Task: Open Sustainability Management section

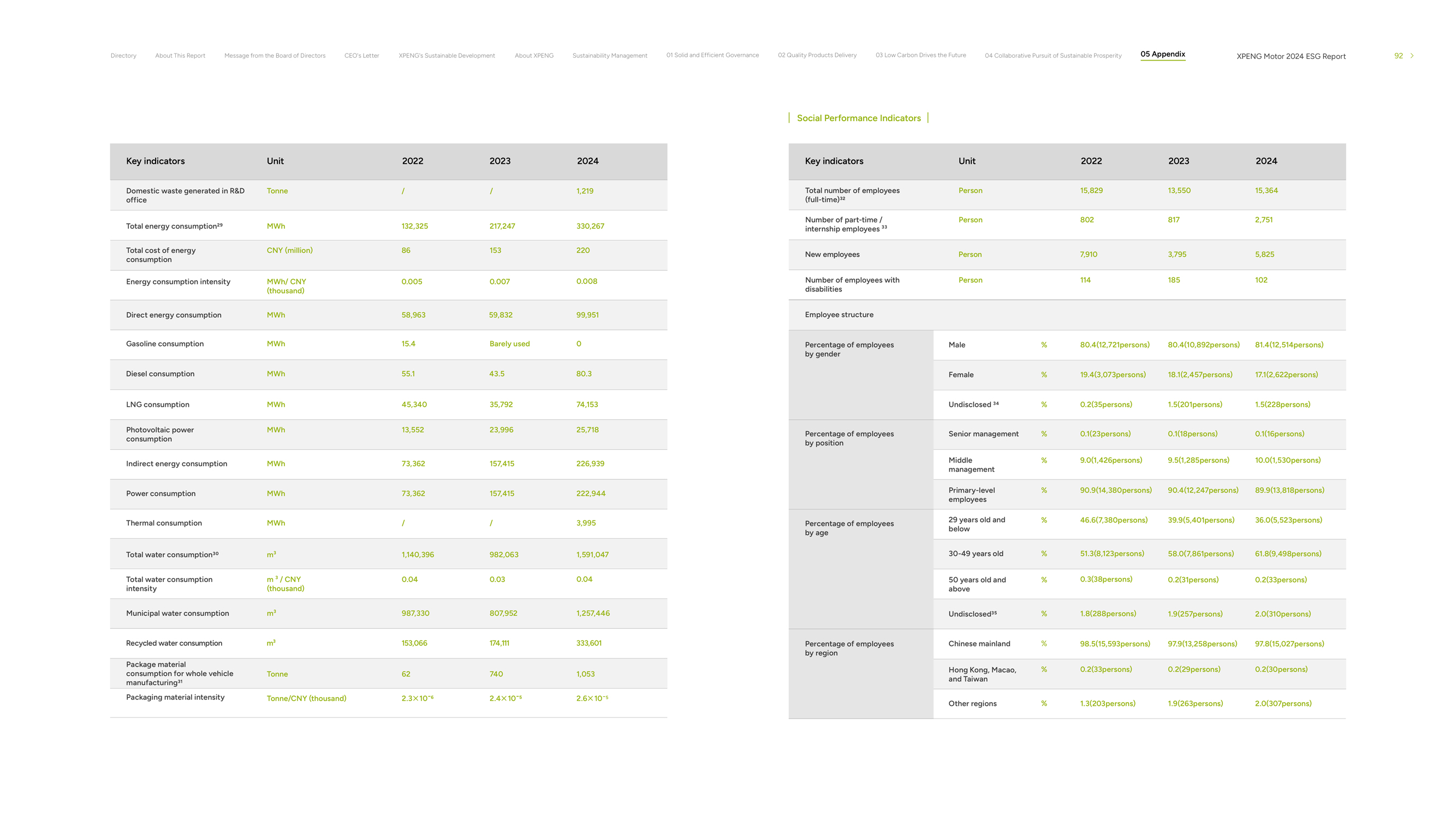Action: 609,56
